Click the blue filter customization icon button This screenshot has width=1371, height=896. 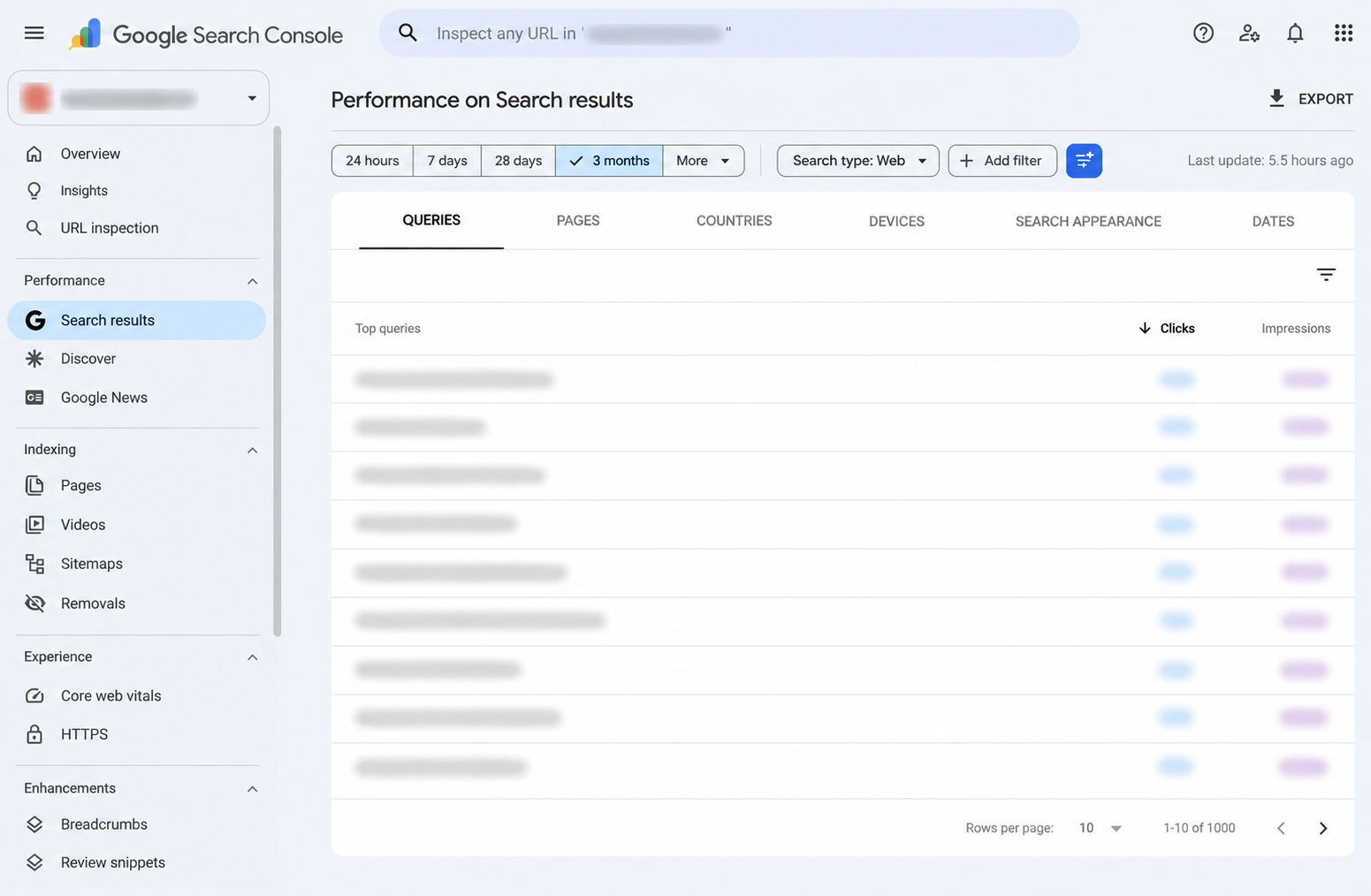pos(1084,161)
